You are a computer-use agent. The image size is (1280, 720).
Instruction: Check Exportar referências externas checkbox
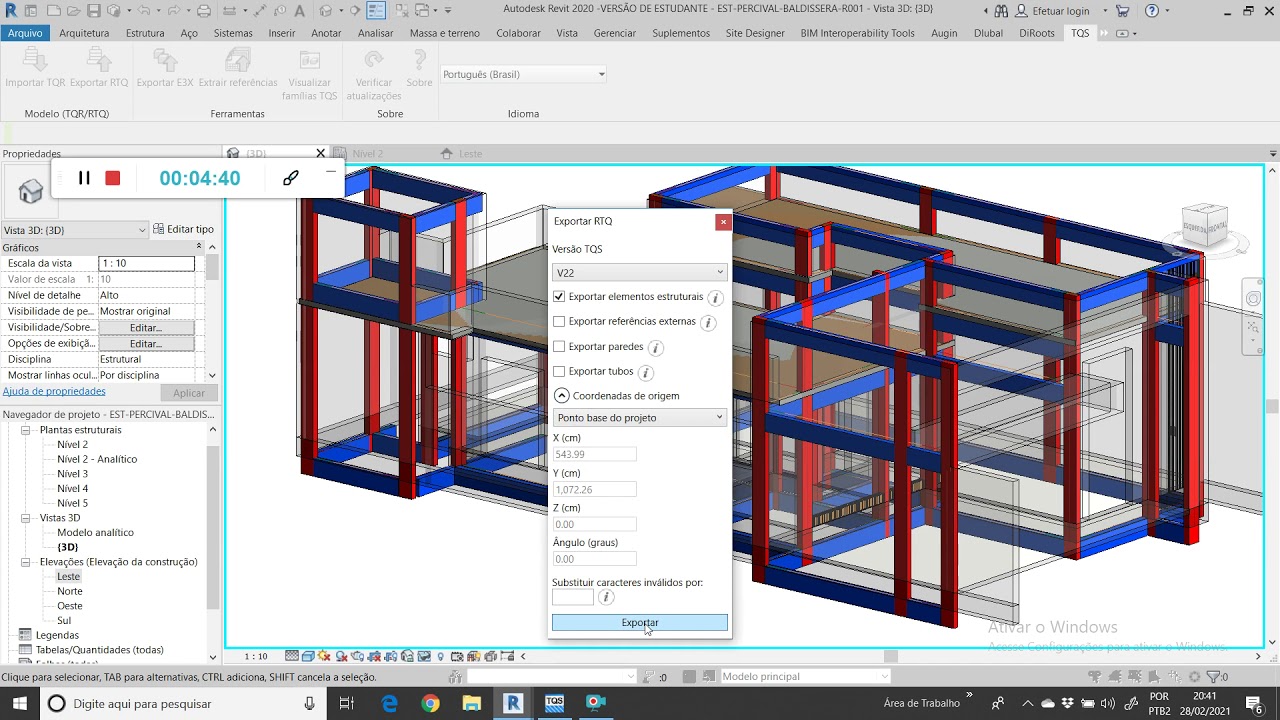[559, 322]
